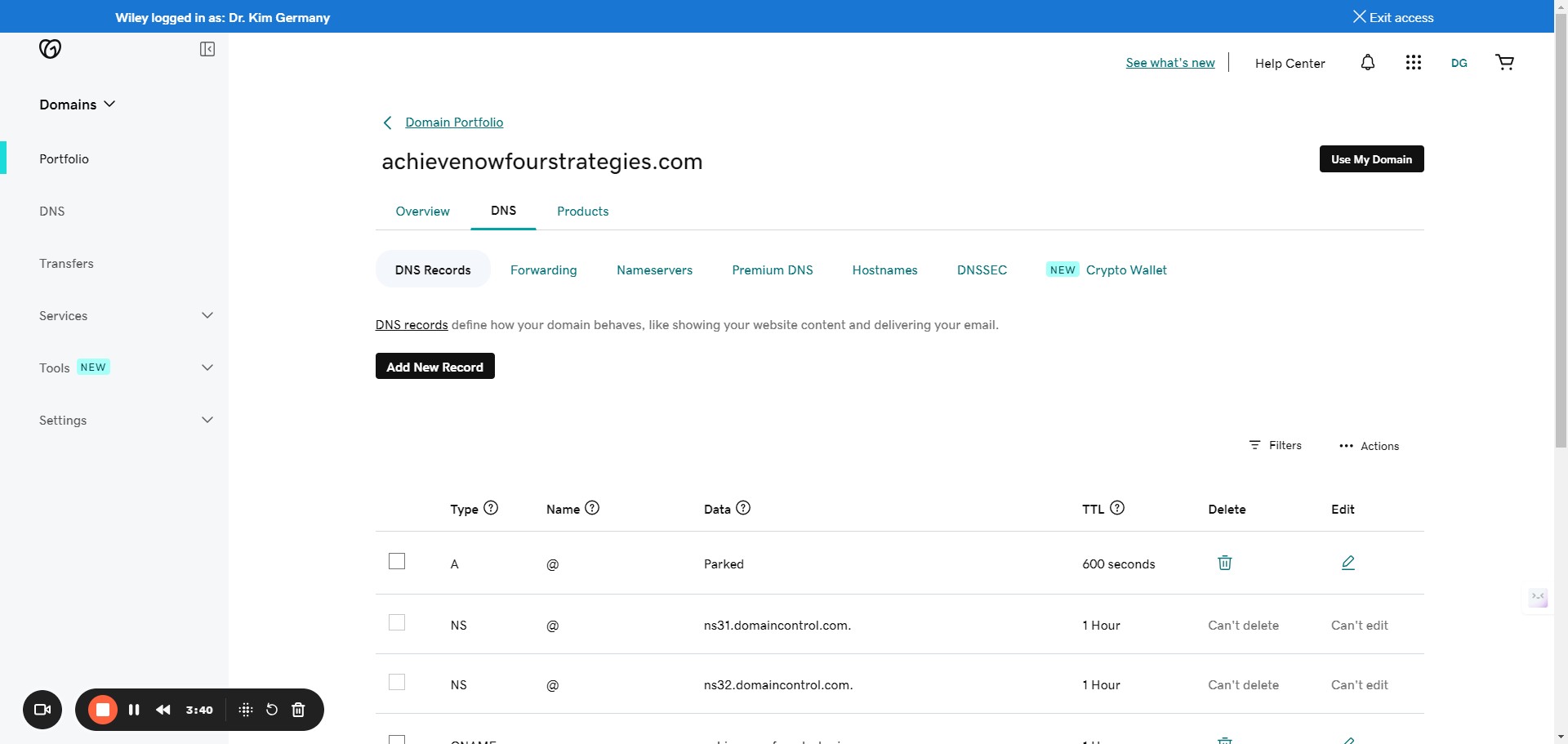Viewport: 1568px width, 744px height.
Task: Click the Add New Record button
Action: click(434, 367)
